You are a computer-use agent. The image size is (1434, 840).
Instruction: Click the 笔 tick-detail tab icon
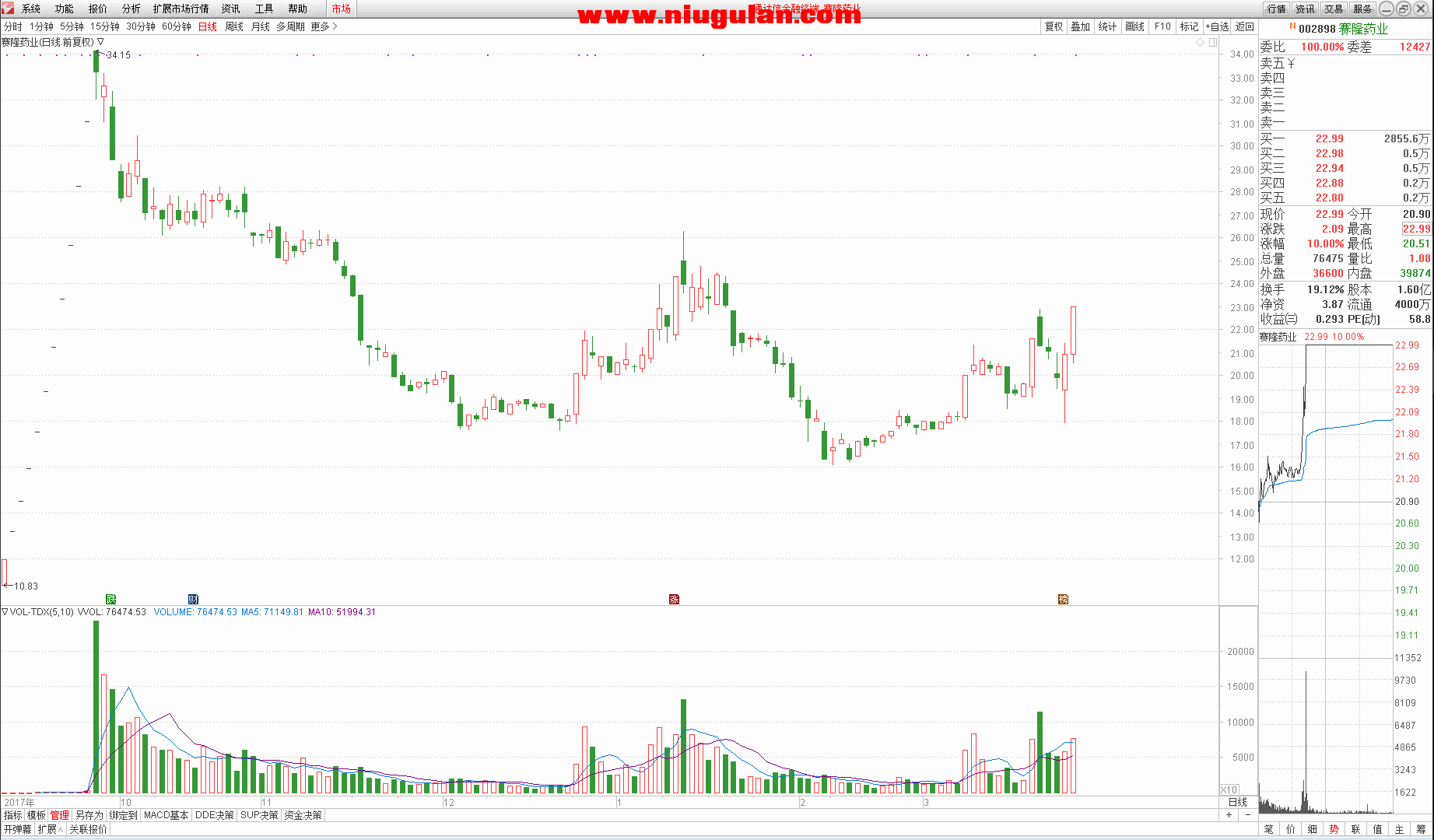coord(1269,830)
